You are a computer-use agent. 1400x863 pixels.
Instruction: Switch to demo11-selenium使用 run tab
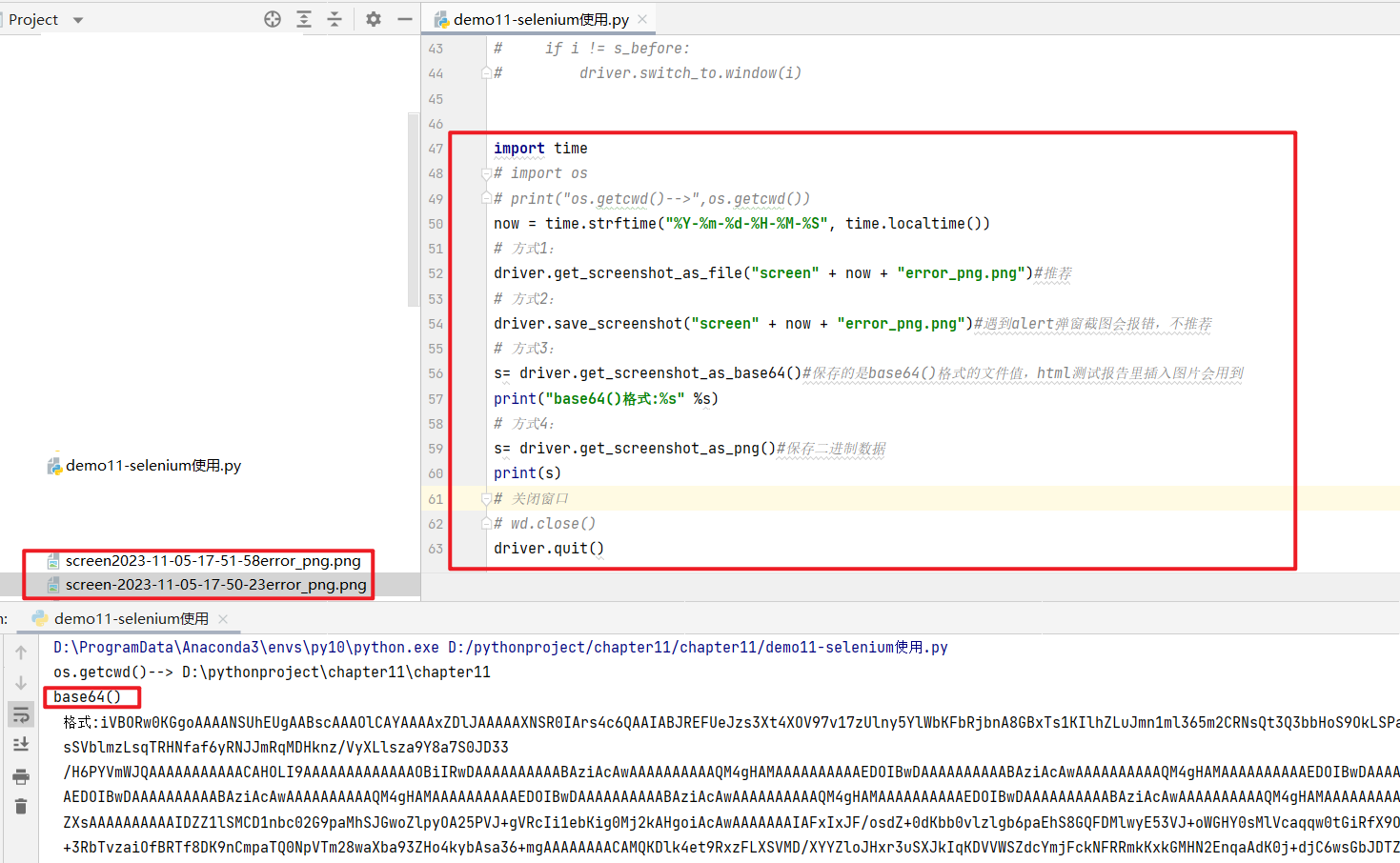click(x=132, y=618)
